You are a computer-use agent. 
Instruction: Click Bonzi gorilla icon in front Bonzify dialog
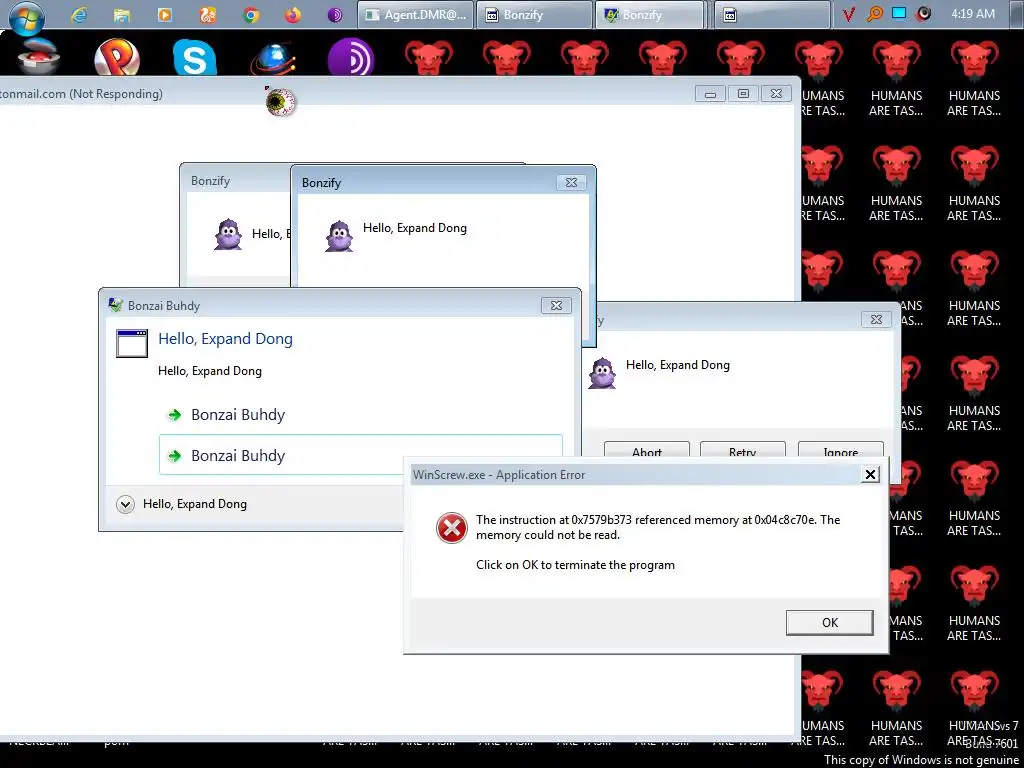point(339,236)
